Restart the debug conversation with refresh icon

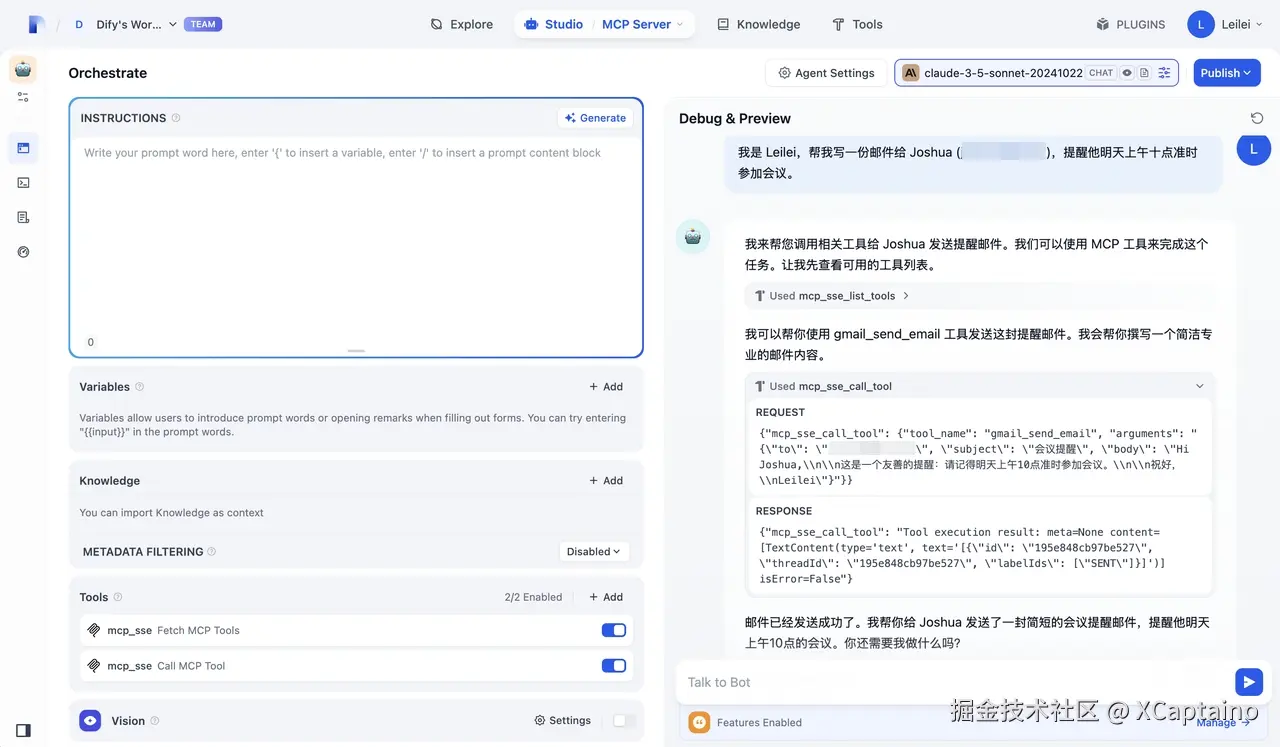pyautogui.click(x=1257, y=118)
